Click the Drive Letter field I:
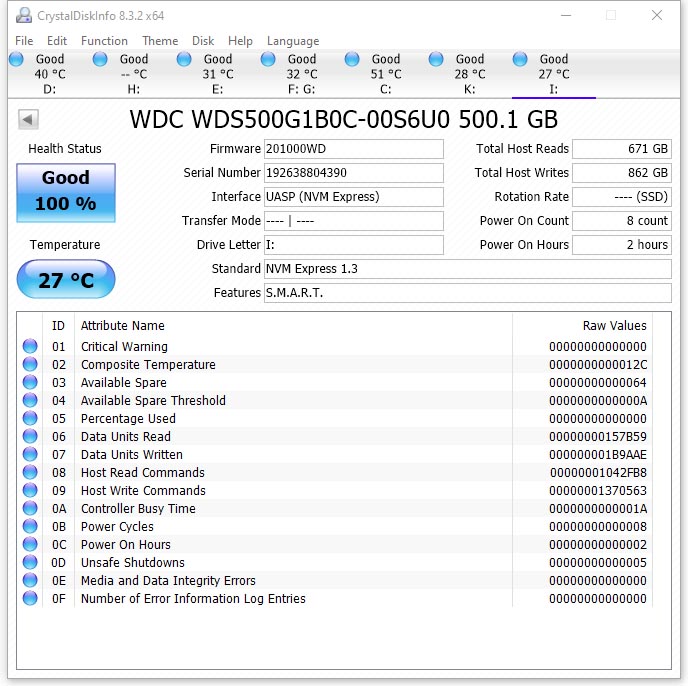688x686 pixels. point(354,245)
